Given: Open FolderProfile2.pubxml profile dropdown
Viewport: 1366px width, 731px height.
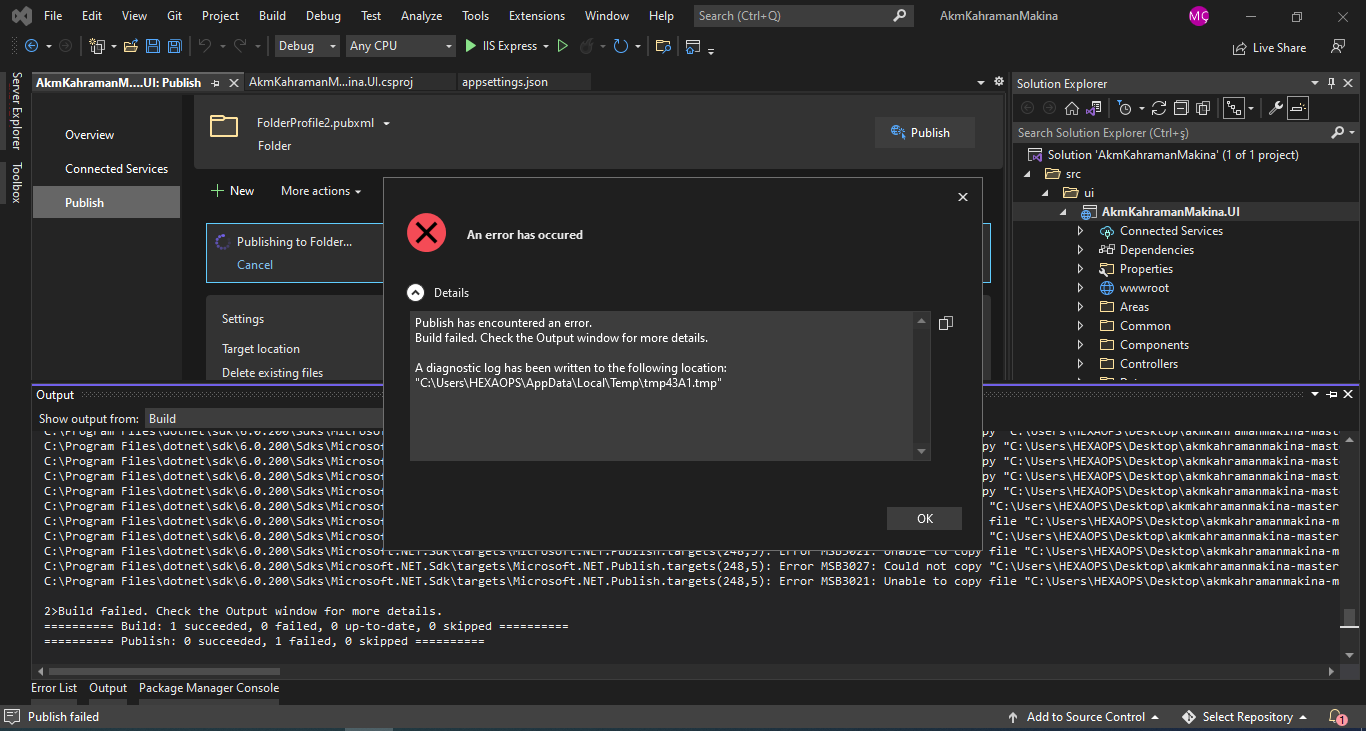Looking at the screenshot, I should pos(386,124).
